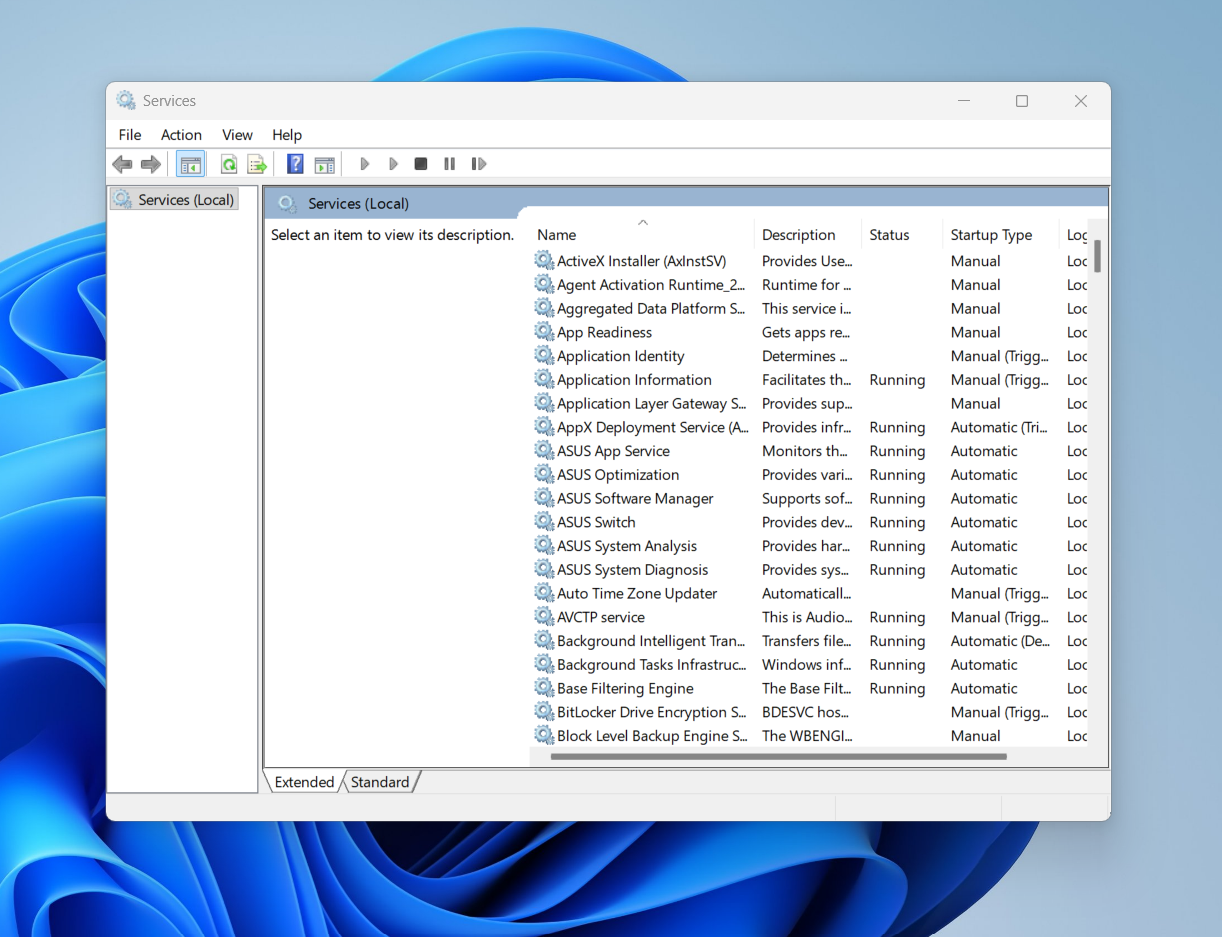Click the 'Automatic (De...' startup type cell

pos(1000,641)
